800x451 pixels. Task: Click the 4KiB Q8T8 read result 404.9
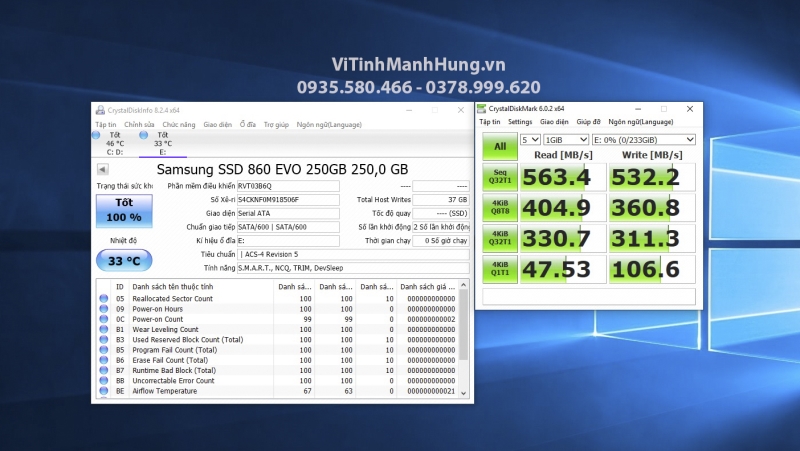[563, 208]
